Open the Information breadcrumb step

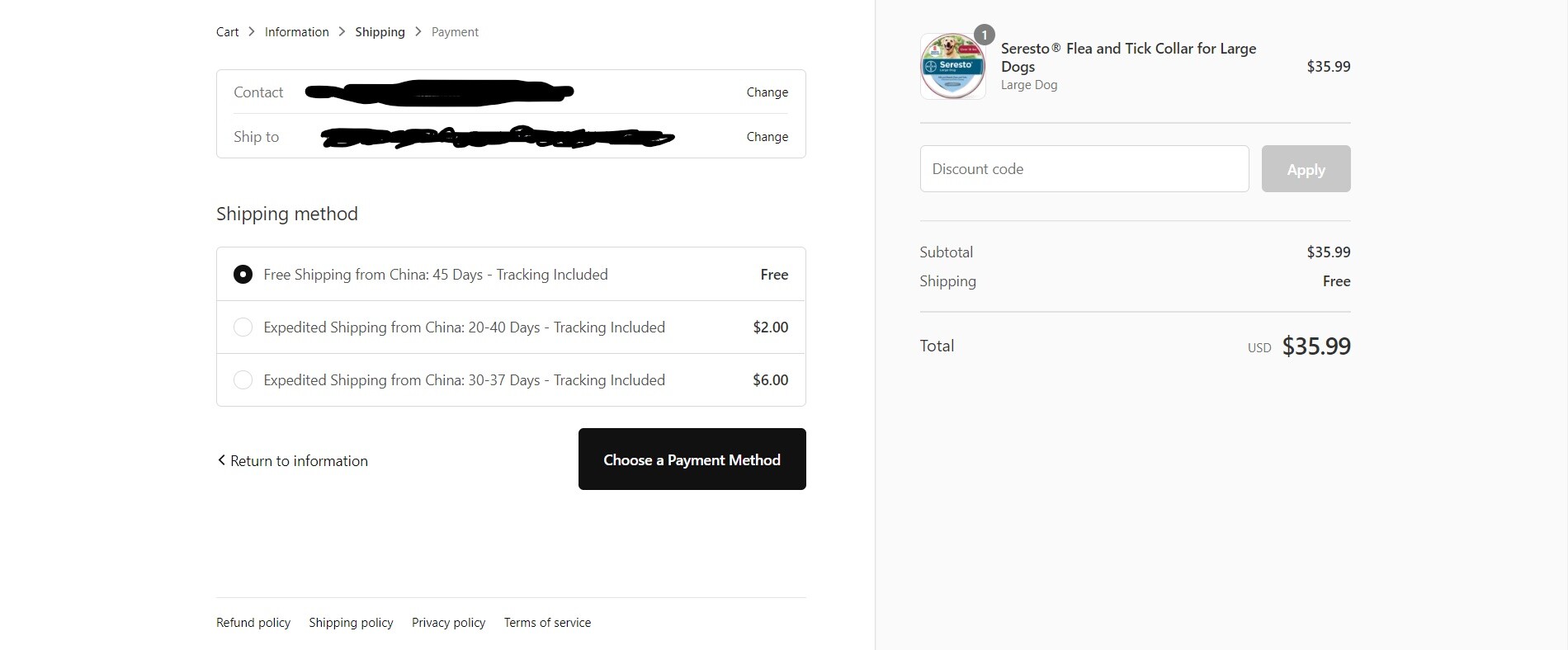pos(296,32)
